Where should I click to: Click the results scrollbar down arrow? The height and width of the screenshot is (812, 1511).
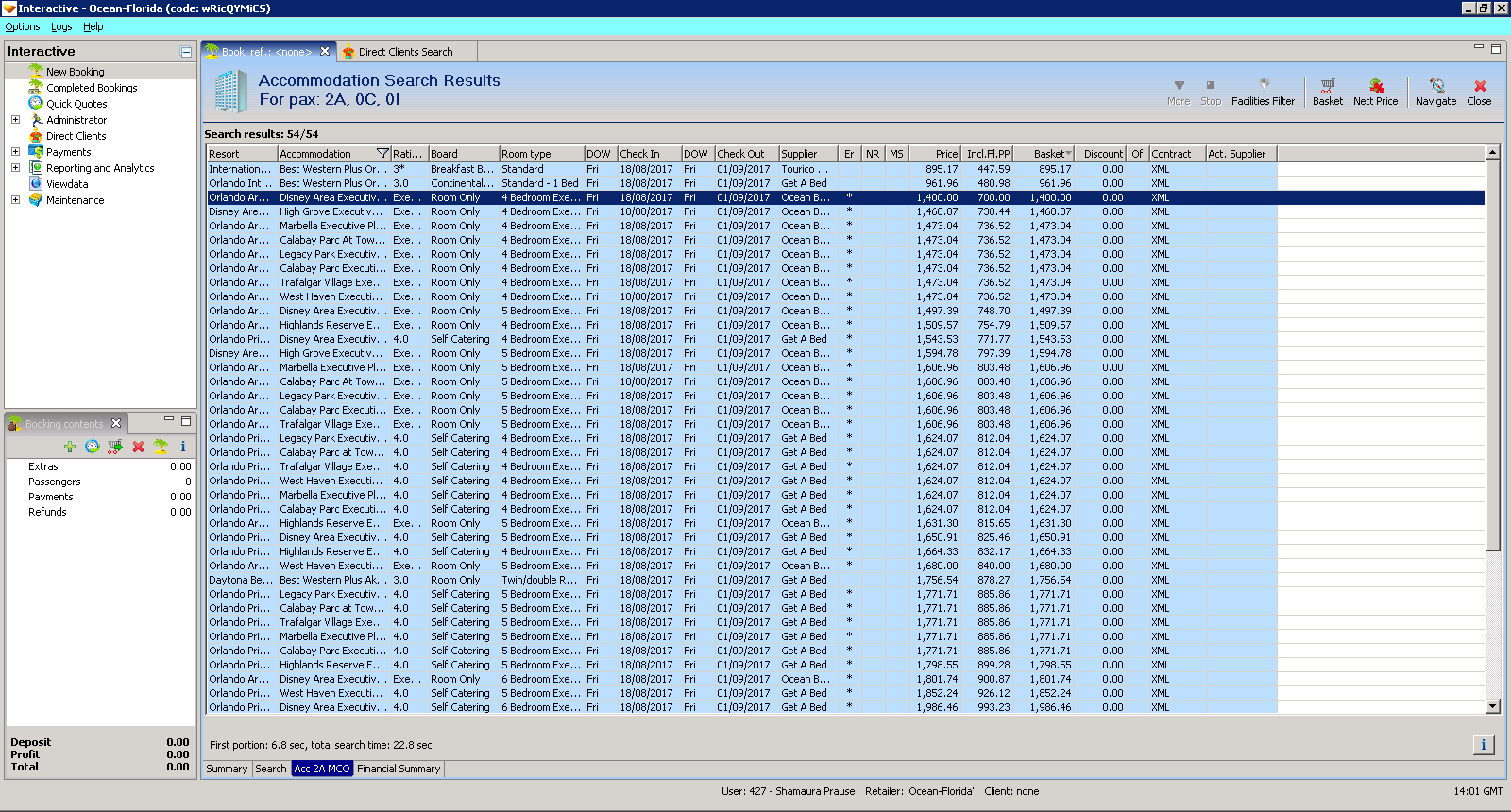click(1493, 706)
